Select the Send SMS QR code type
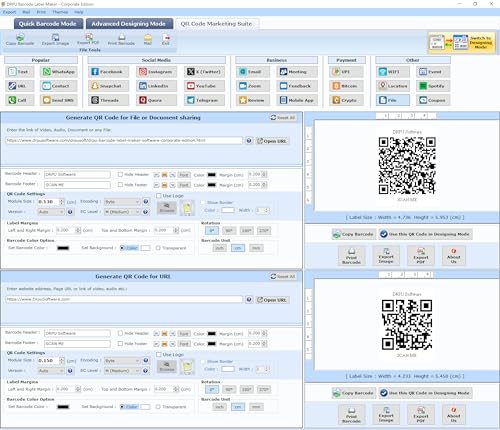The width and height of the screenshot is (500, 430). point(59,100)
